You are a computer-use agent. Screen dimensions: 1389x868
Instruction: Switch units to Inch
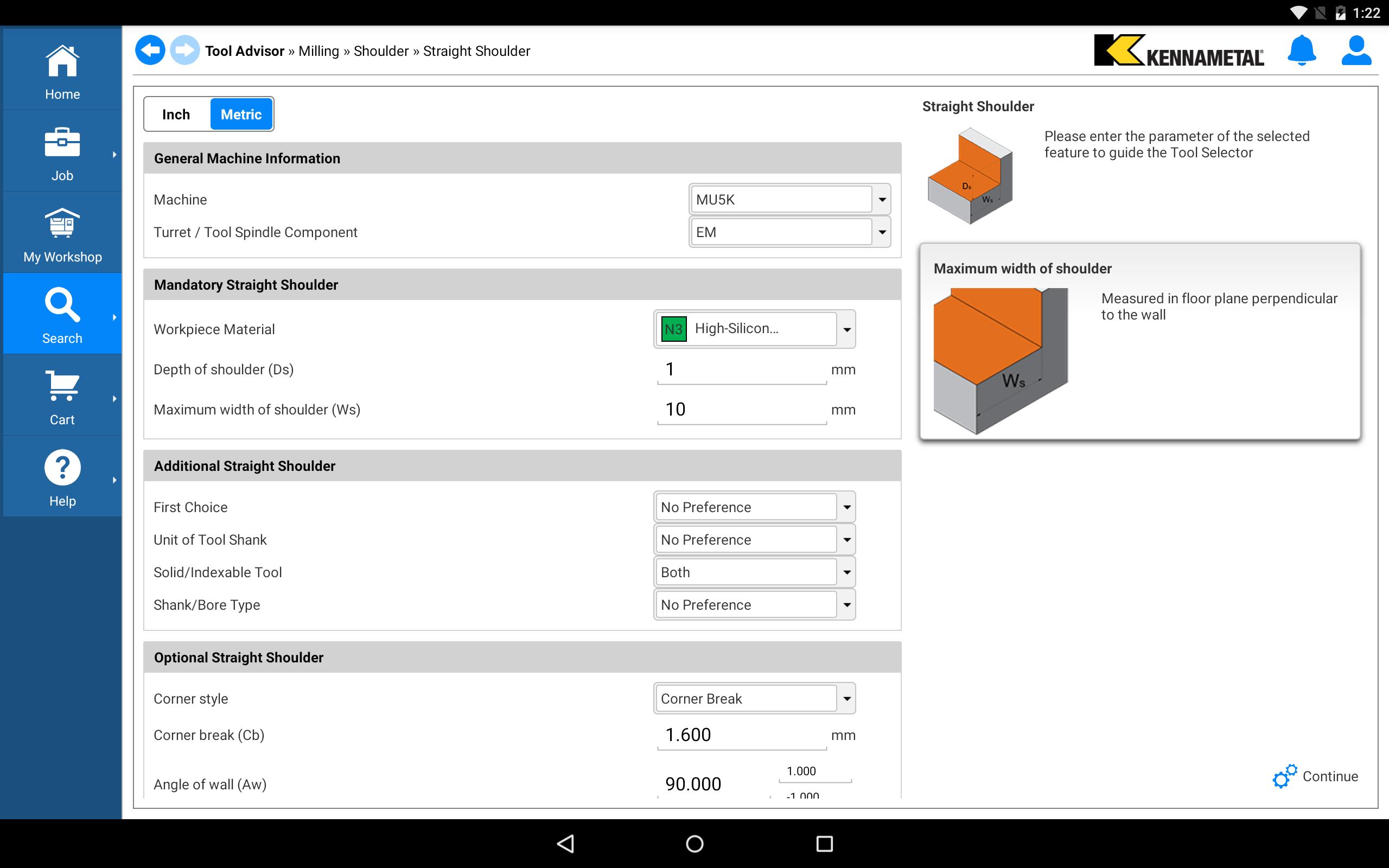click(176, 114)
